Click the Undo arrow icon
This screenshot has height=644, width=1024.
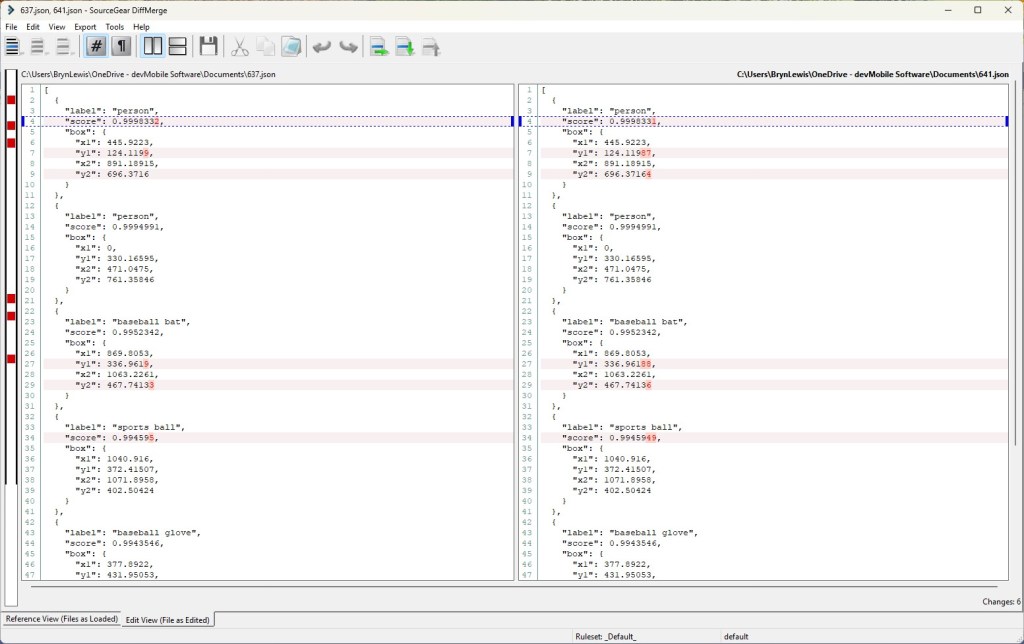(x=321, y=46)
